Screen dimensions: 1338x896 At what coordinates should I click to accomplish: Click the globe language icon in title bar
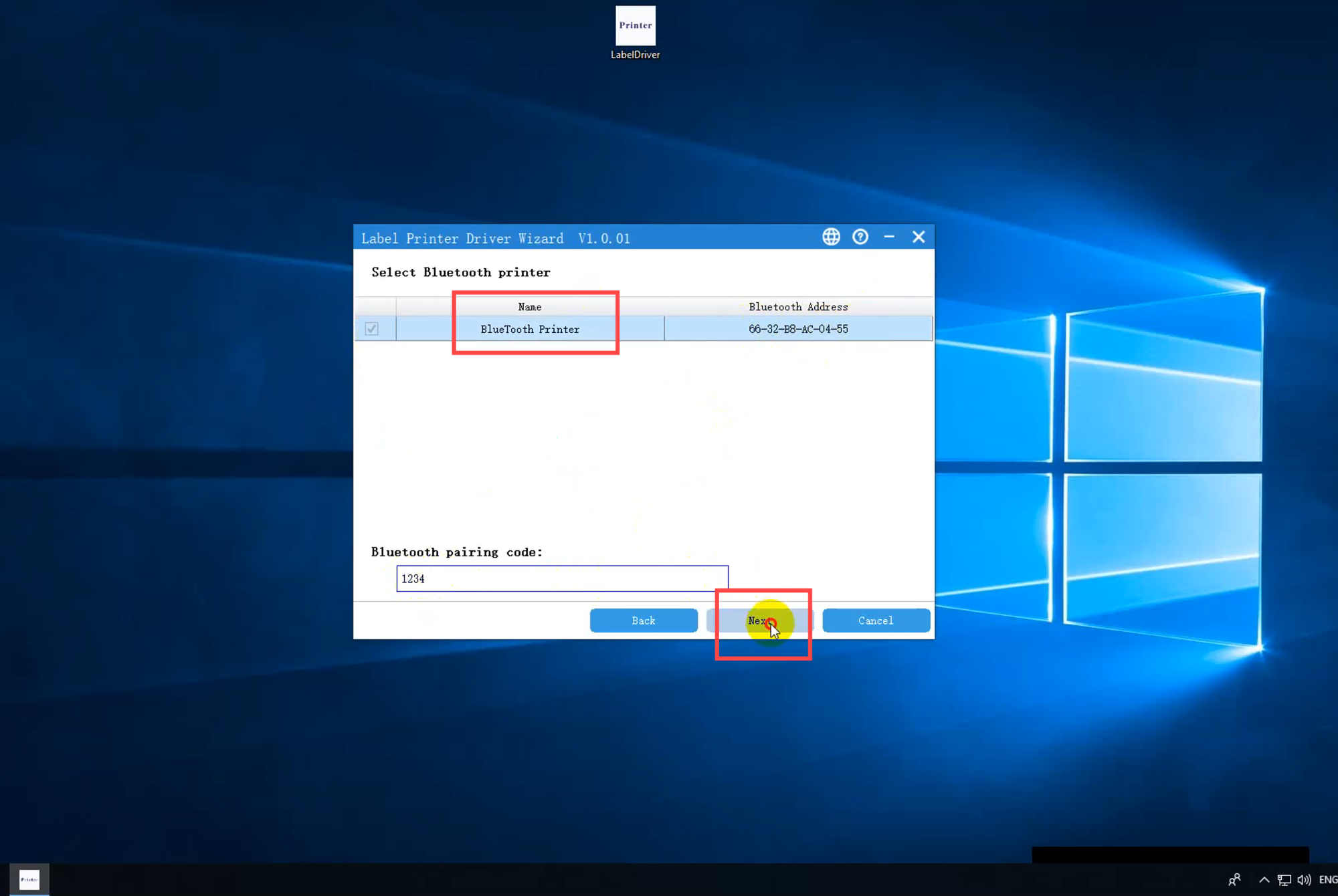pos(831,237)
